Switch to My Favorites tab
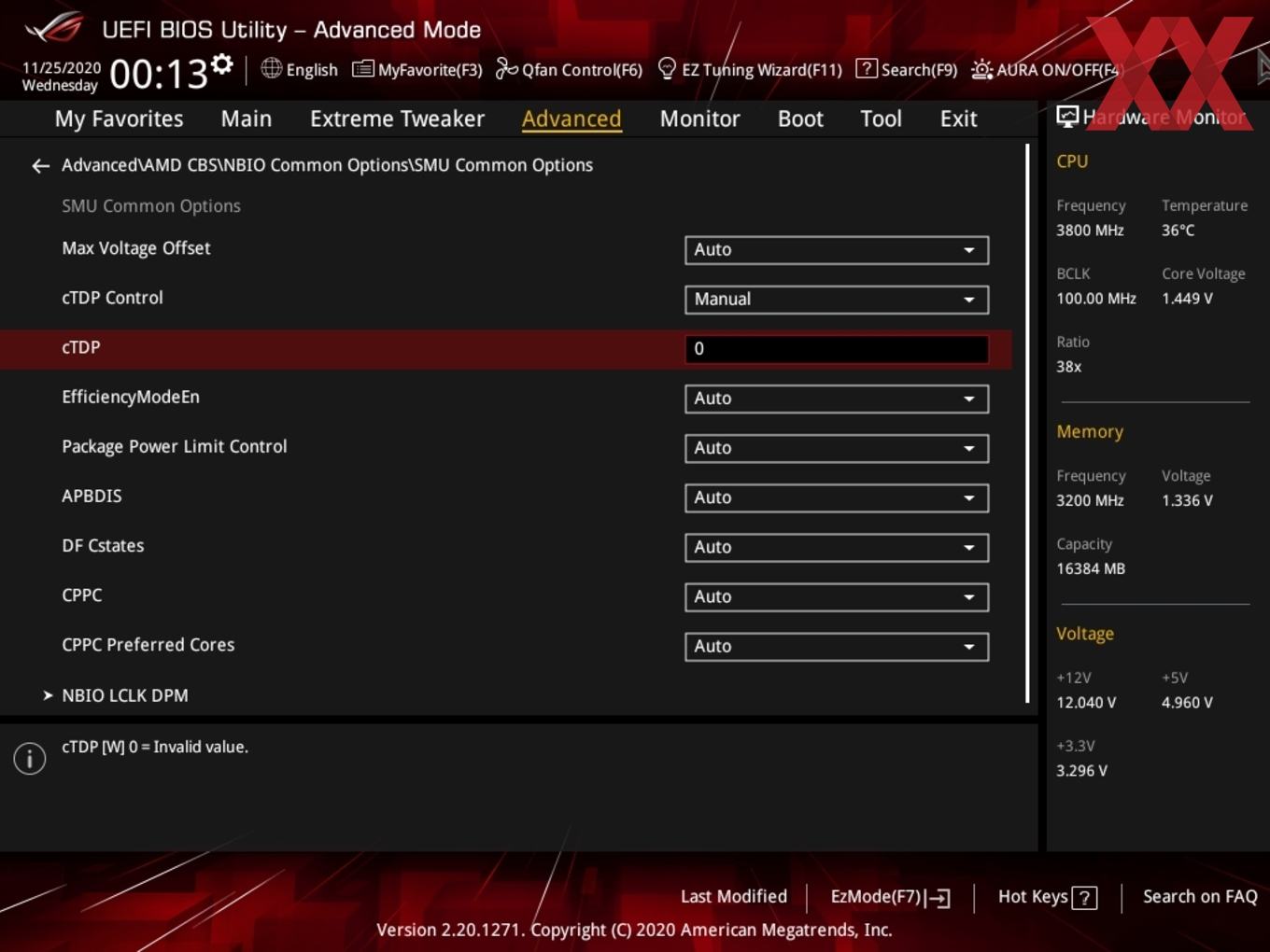The image size is (1270, 952). (x=119, y=119)
